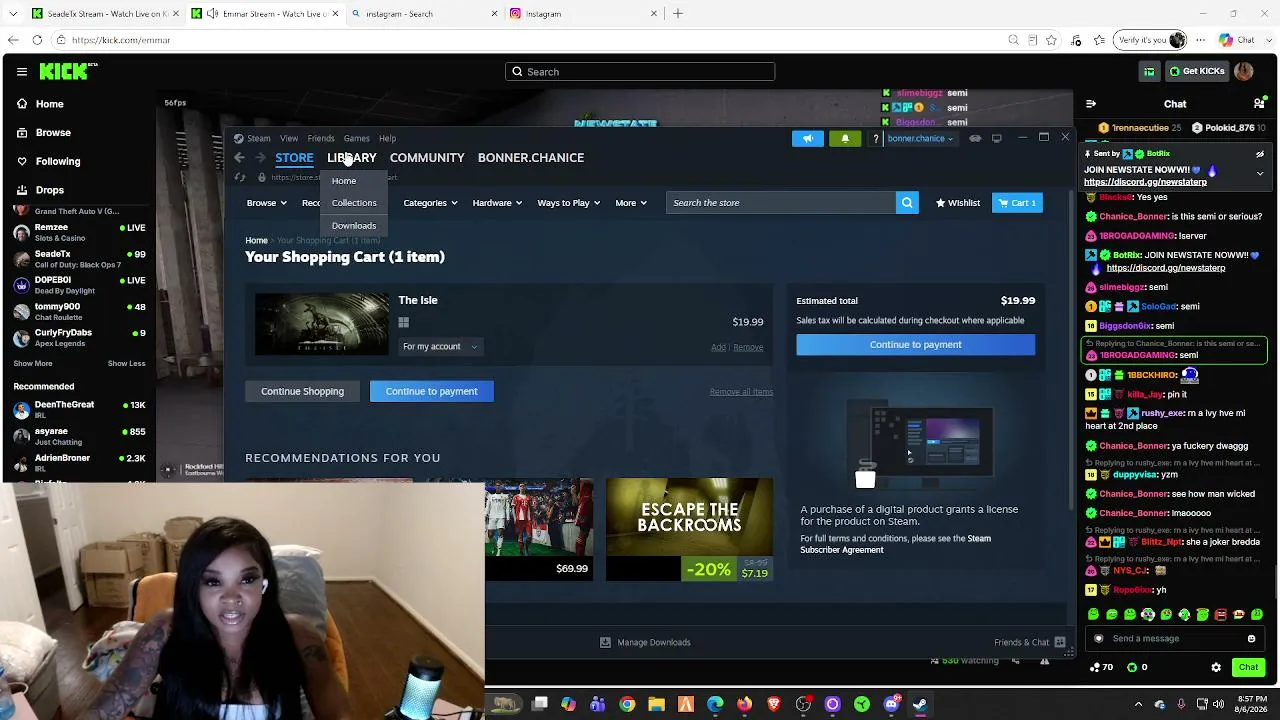The image size is (1280, 720).
Task: Open File Explorer from the taskbar
Action: pyautogui.click(x=656, y=704)
